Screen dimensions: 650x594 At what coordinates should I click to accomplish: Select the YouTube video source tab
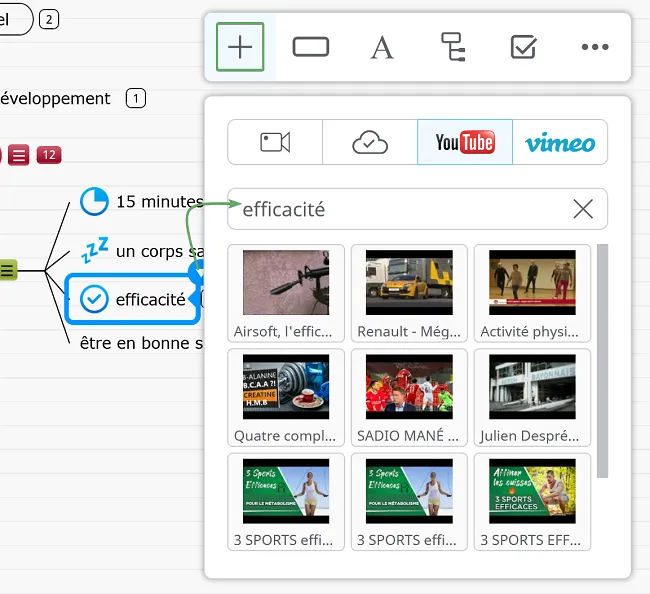point(465,142)
